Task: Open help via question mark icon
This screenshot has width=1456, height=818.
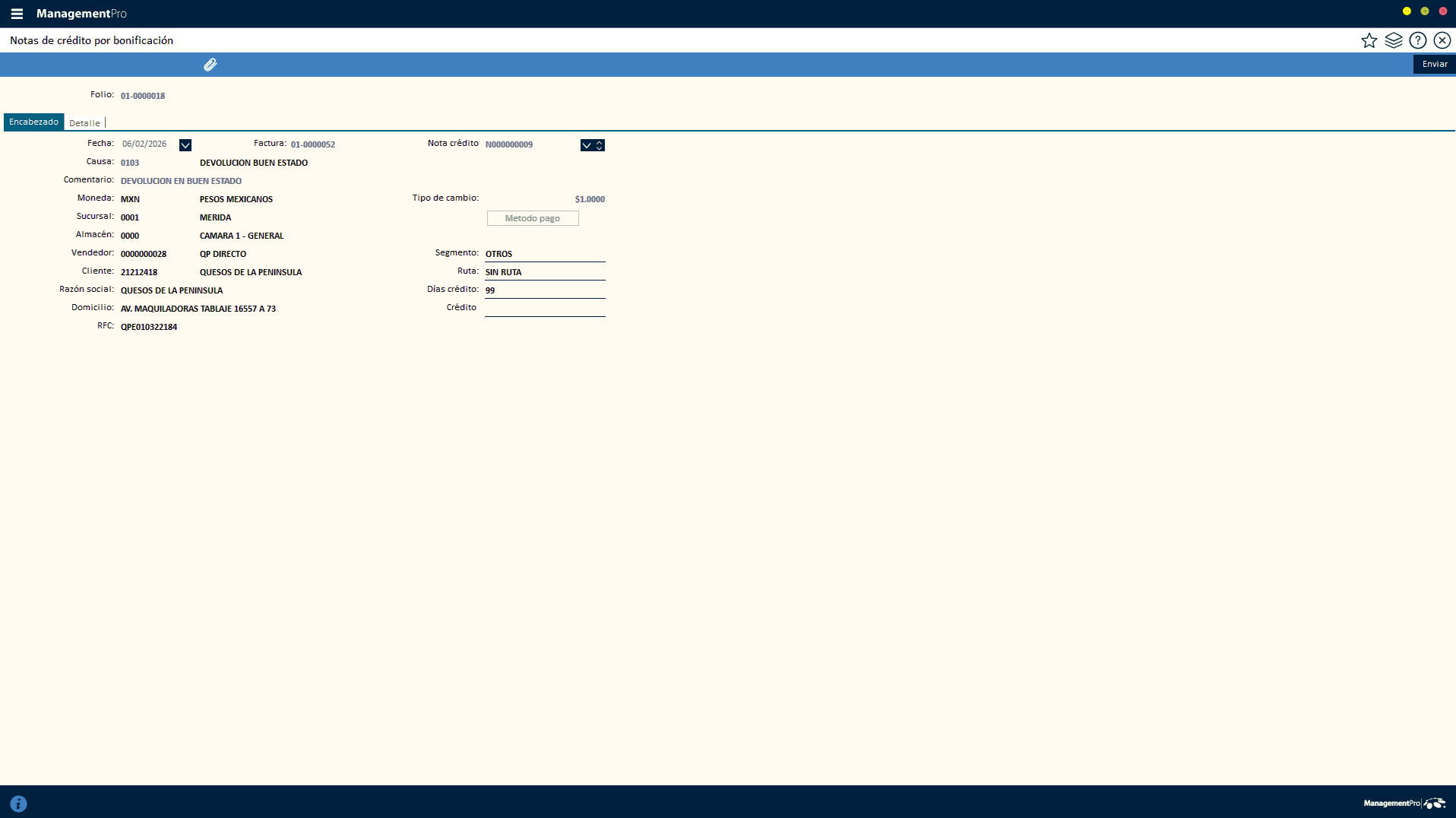Action: 1417,41
